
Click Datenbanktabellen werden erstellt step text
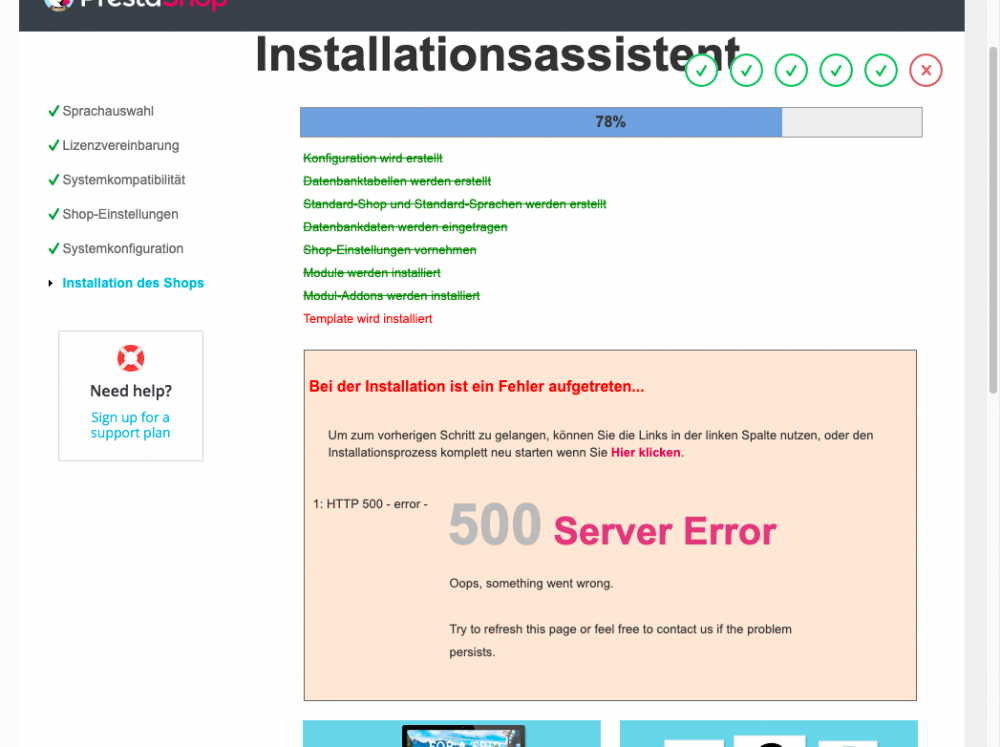[397, 181]
